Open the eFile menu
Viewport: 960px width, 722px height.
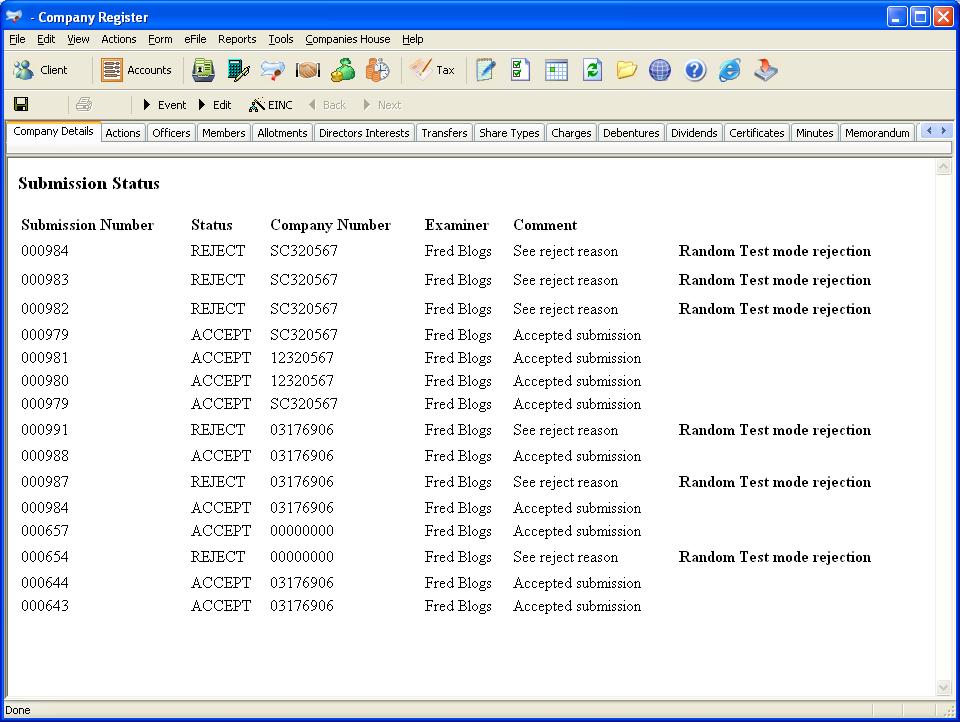coord(195,39)
